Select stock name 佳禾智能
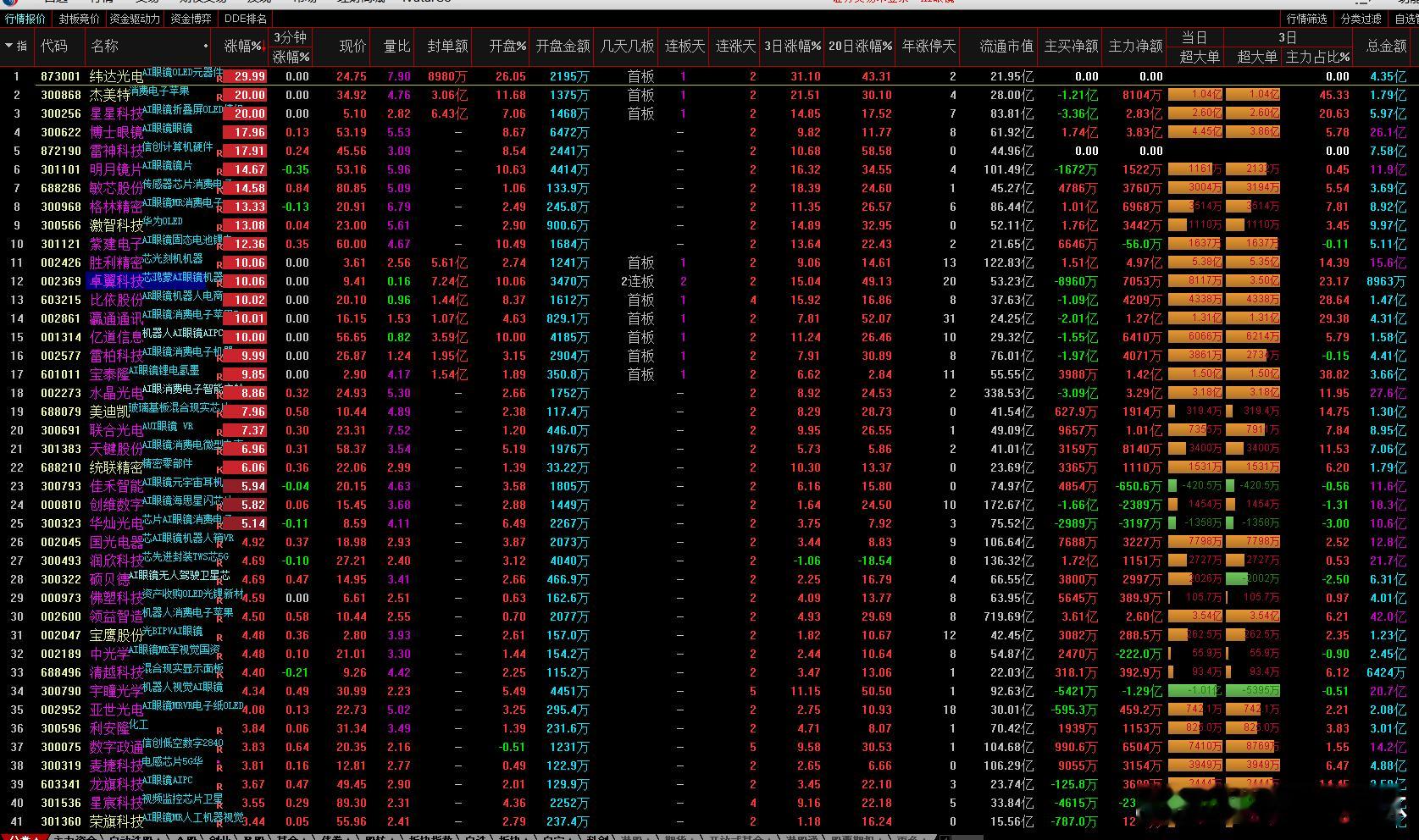Screen dimensions: 1419x840 point(117,486)
